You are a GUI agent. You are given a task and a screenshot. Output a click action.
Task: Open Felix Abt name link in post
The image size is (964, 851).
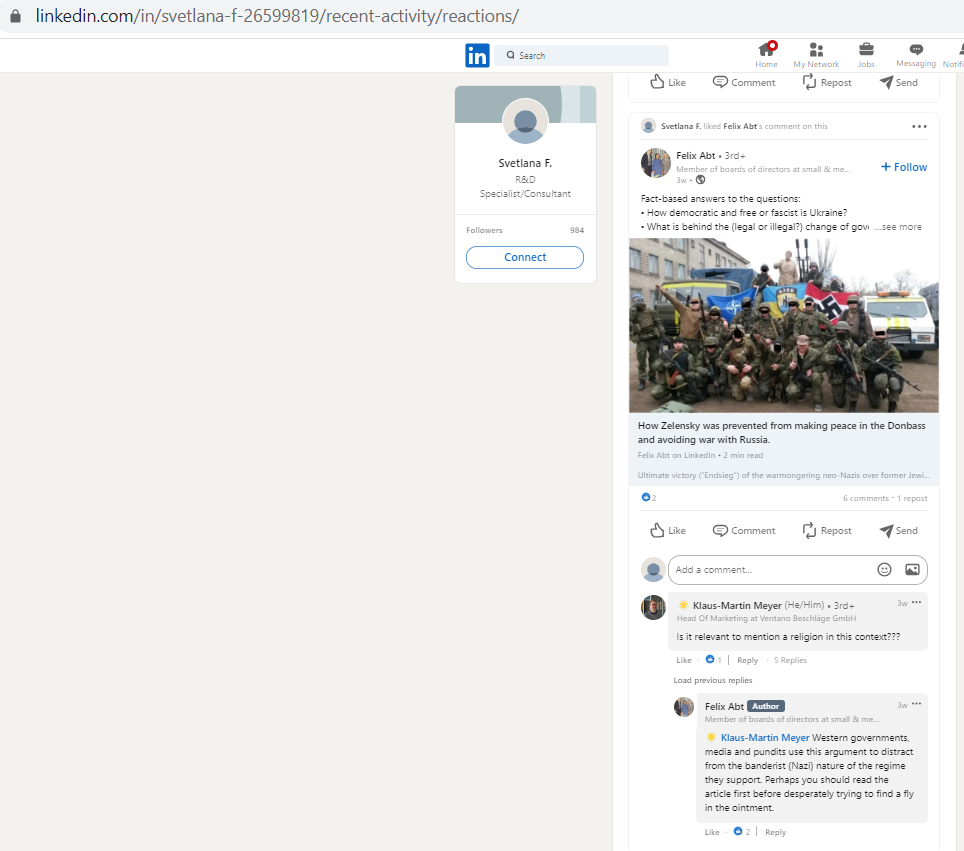pos(695,156)
